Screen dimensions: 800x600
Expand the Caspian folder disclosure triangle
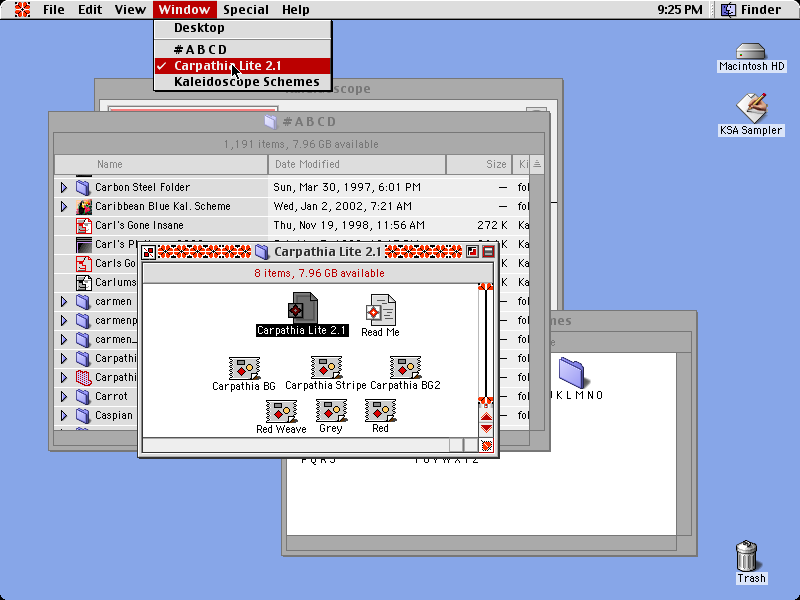coord(64,415)
